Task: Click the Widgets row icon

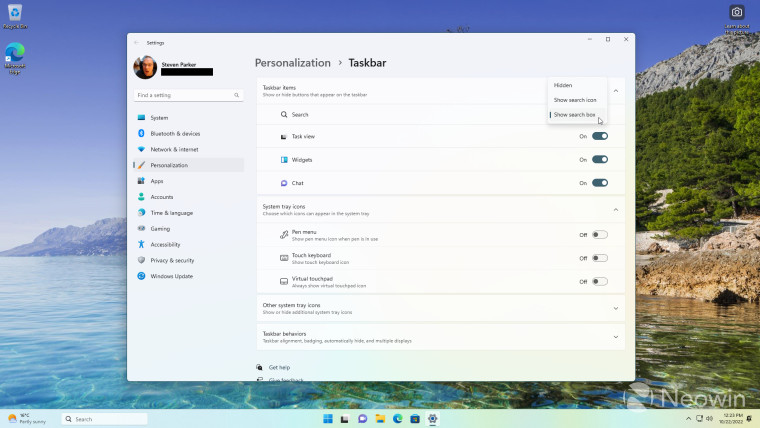Action: pyautogui.click(x=284, y=159)
